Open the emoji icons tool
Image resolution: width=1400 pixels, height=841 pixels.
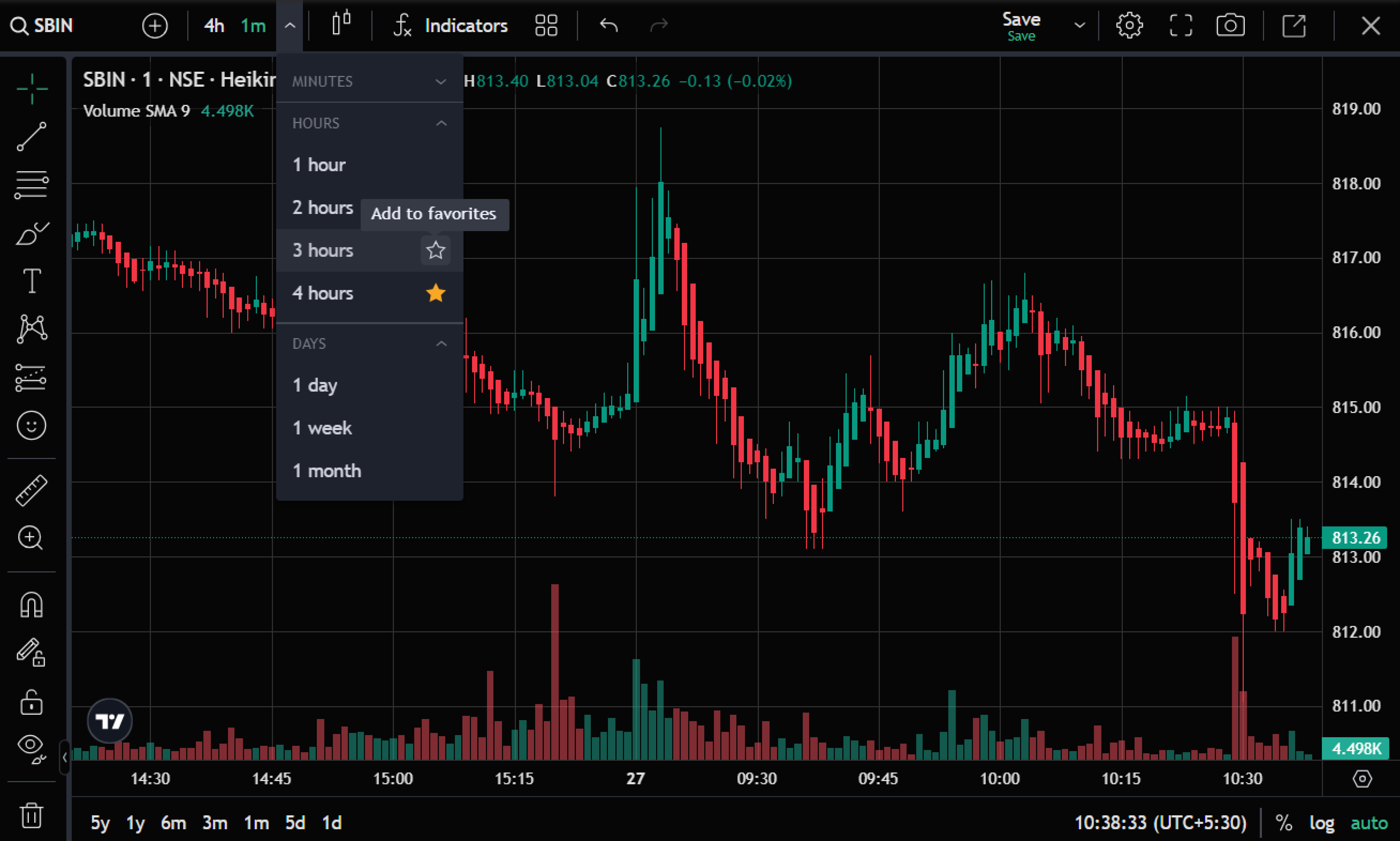32,425
